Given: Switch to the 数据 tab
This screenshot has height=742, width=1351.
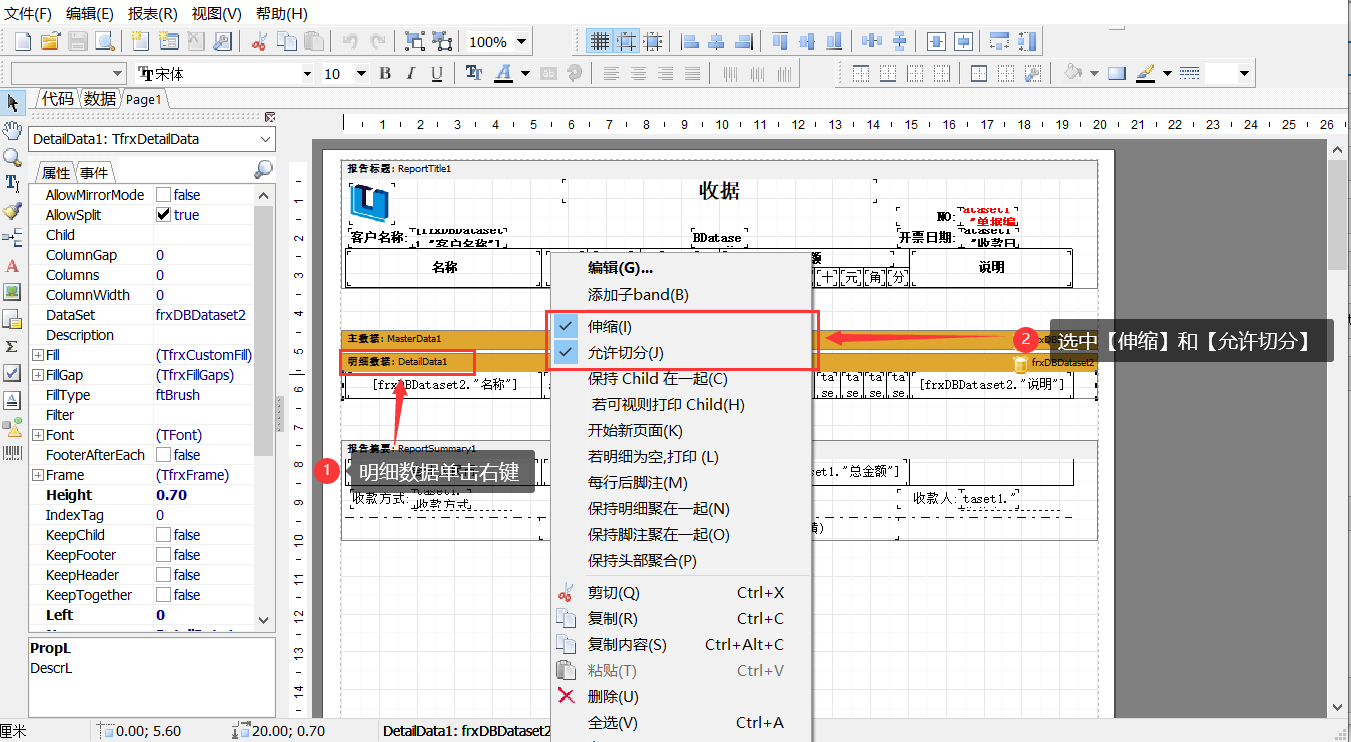Looking at the screenshot, I should 99,98.
